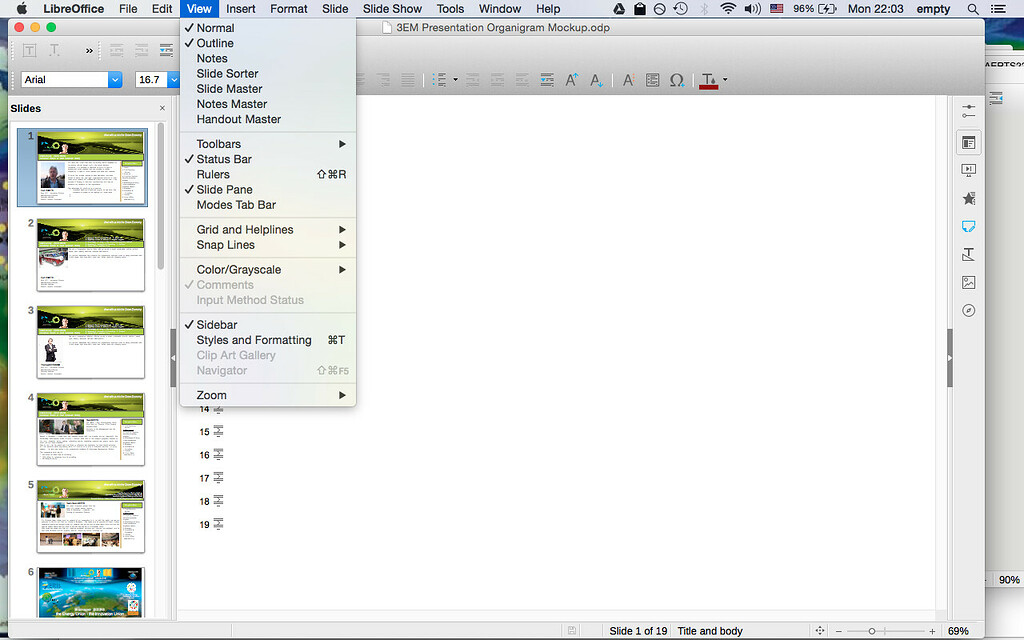Screen dimensions: 1024x640
Task: Disable the Sidebar from the View menu
Action: 214,324
